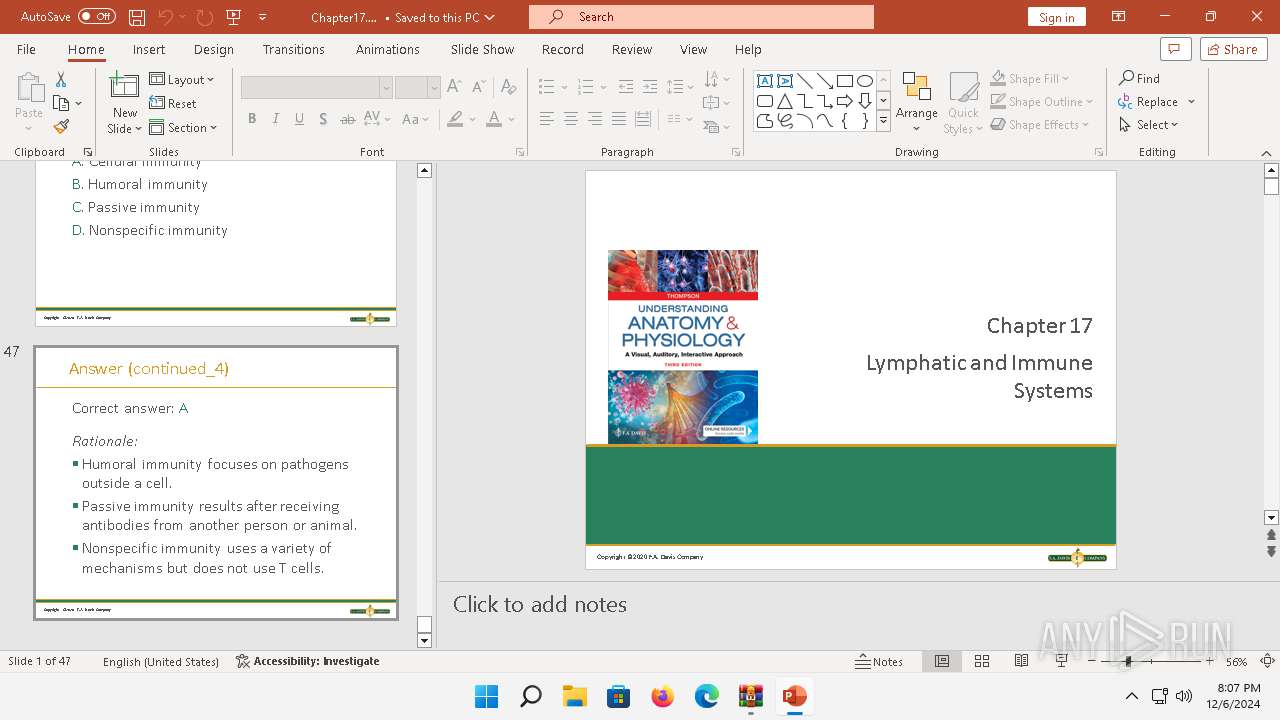The height and width of the screenshot is (720, 1280).
Task: Open File Explorer from taskbar
Action: 574,696
